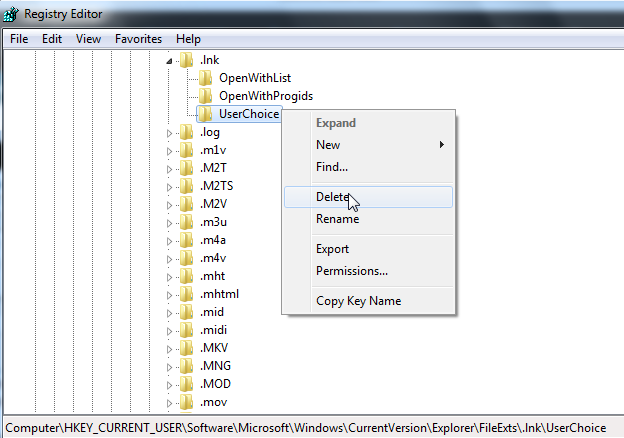Expand the .m1v key
Image resolution: width=624 pixels, height=438 pixels.
tap(169, 151)
